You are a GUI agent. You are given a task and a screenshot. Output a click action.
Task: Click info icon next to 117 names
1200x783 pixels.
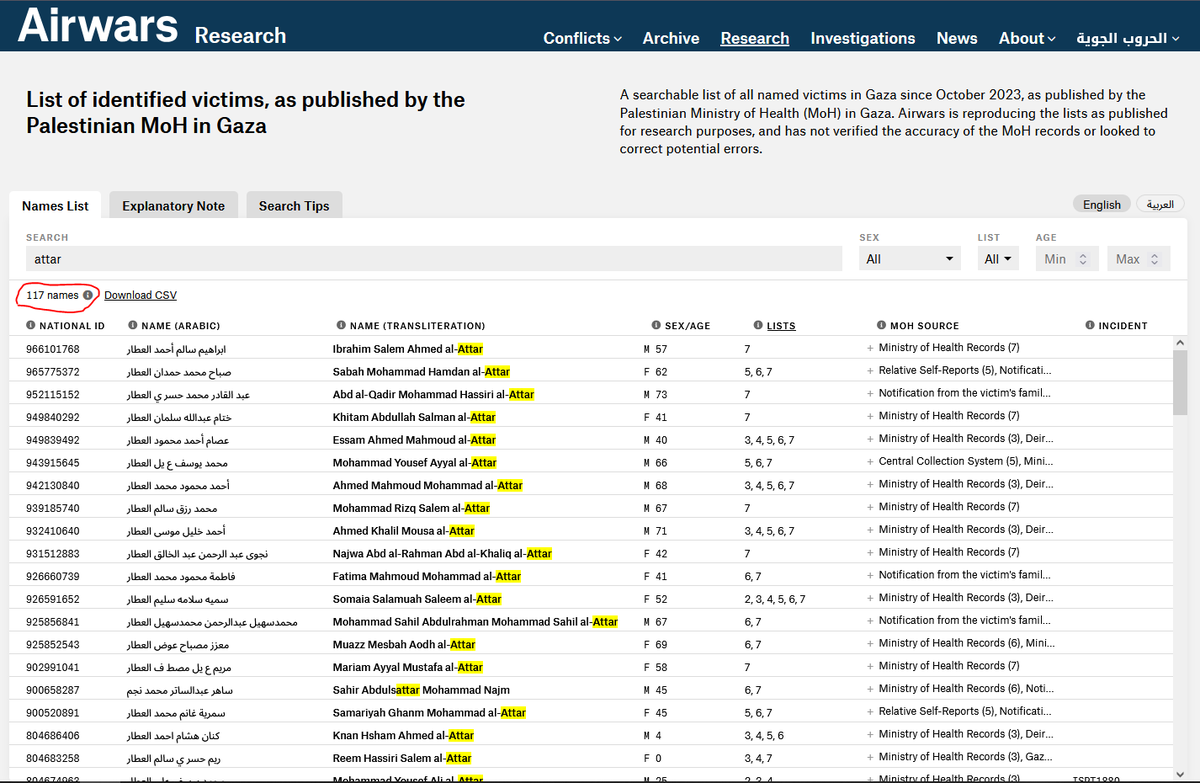tap(88, 296)
